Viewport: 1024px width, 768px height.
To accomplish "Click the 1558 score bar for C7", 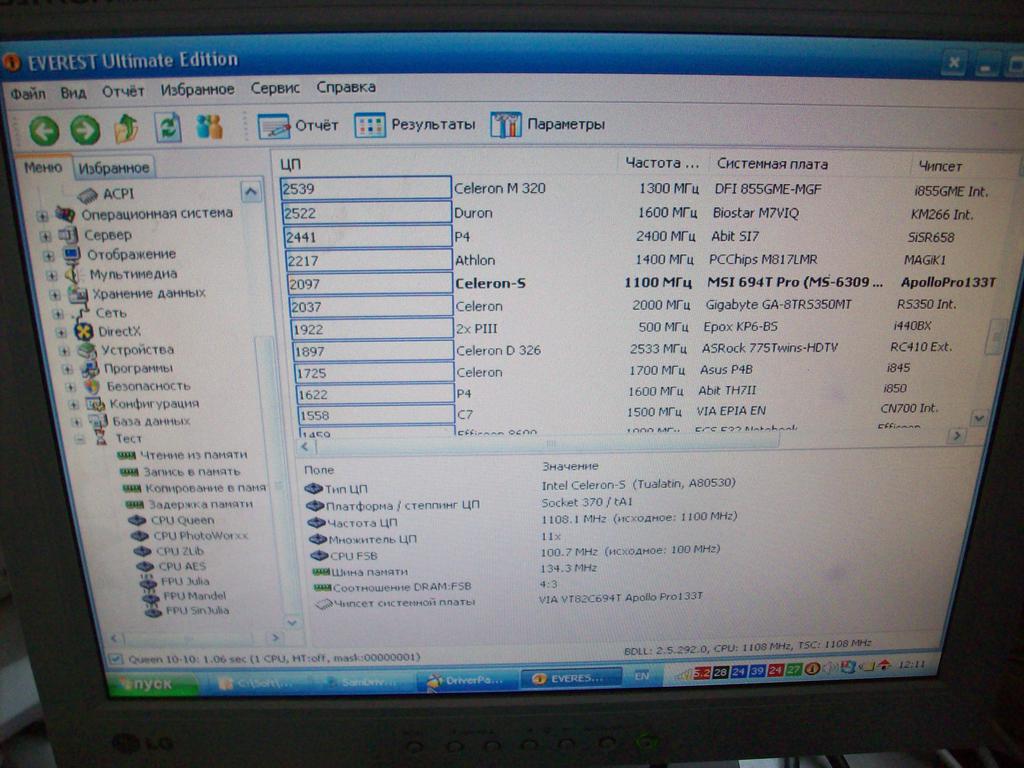I will [x=376, y=415].
